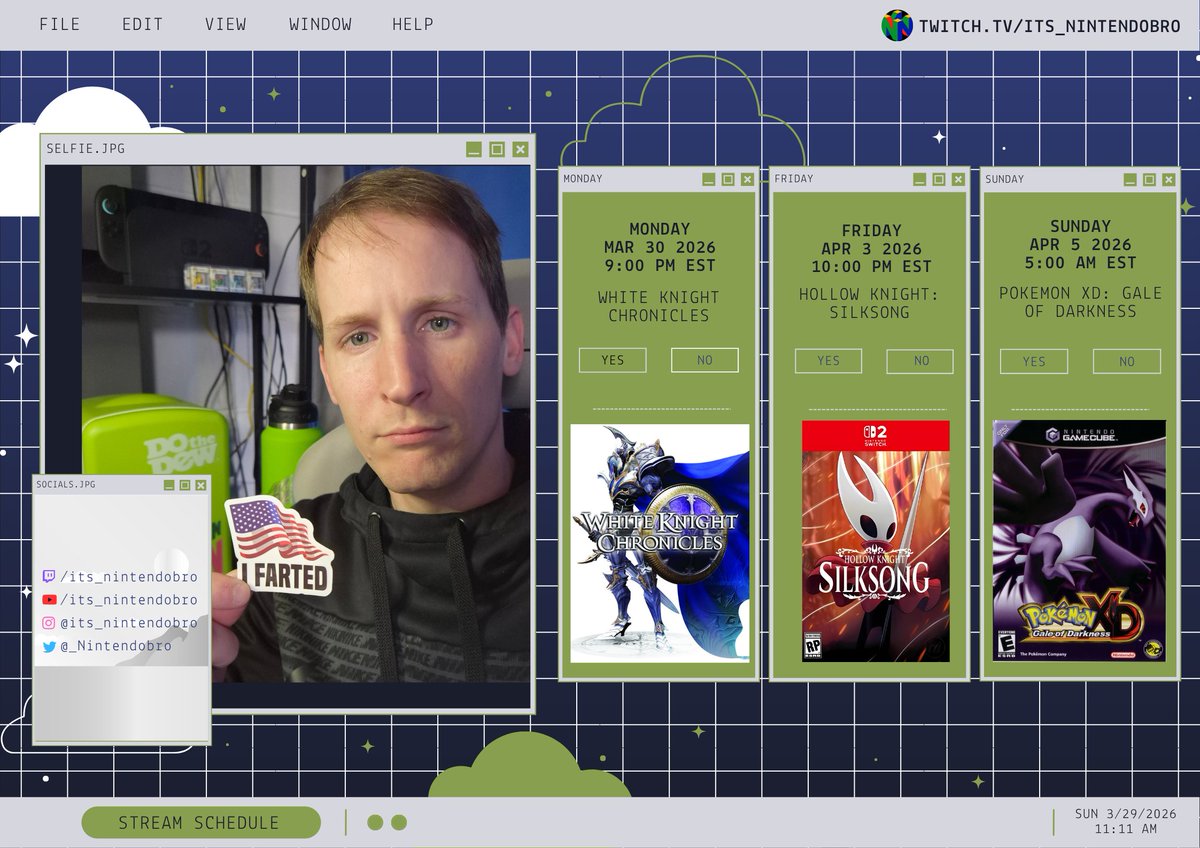Screen dimensions: 1200x848
Task: Maximize the SUNDAY window
Action: tap(1150, 179)
